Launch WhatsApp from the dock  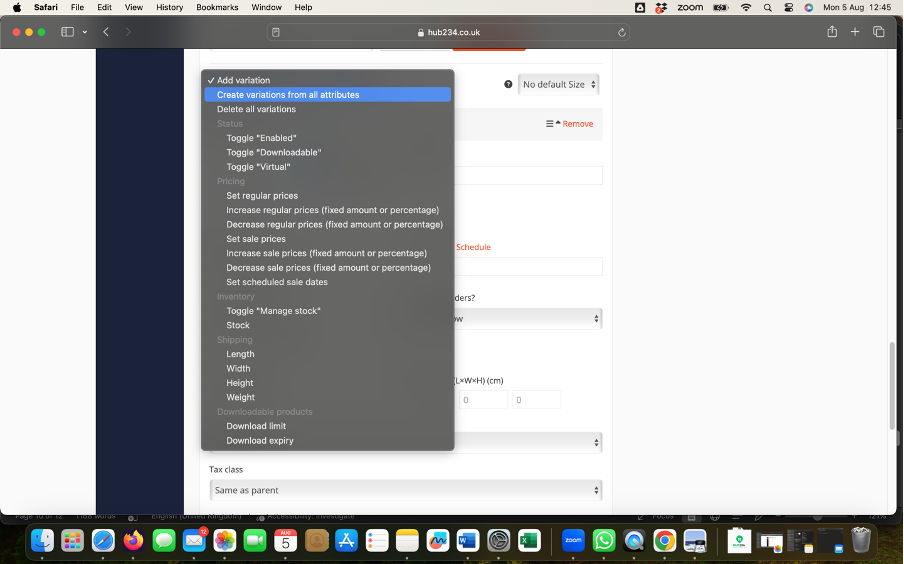click(604, 541)
